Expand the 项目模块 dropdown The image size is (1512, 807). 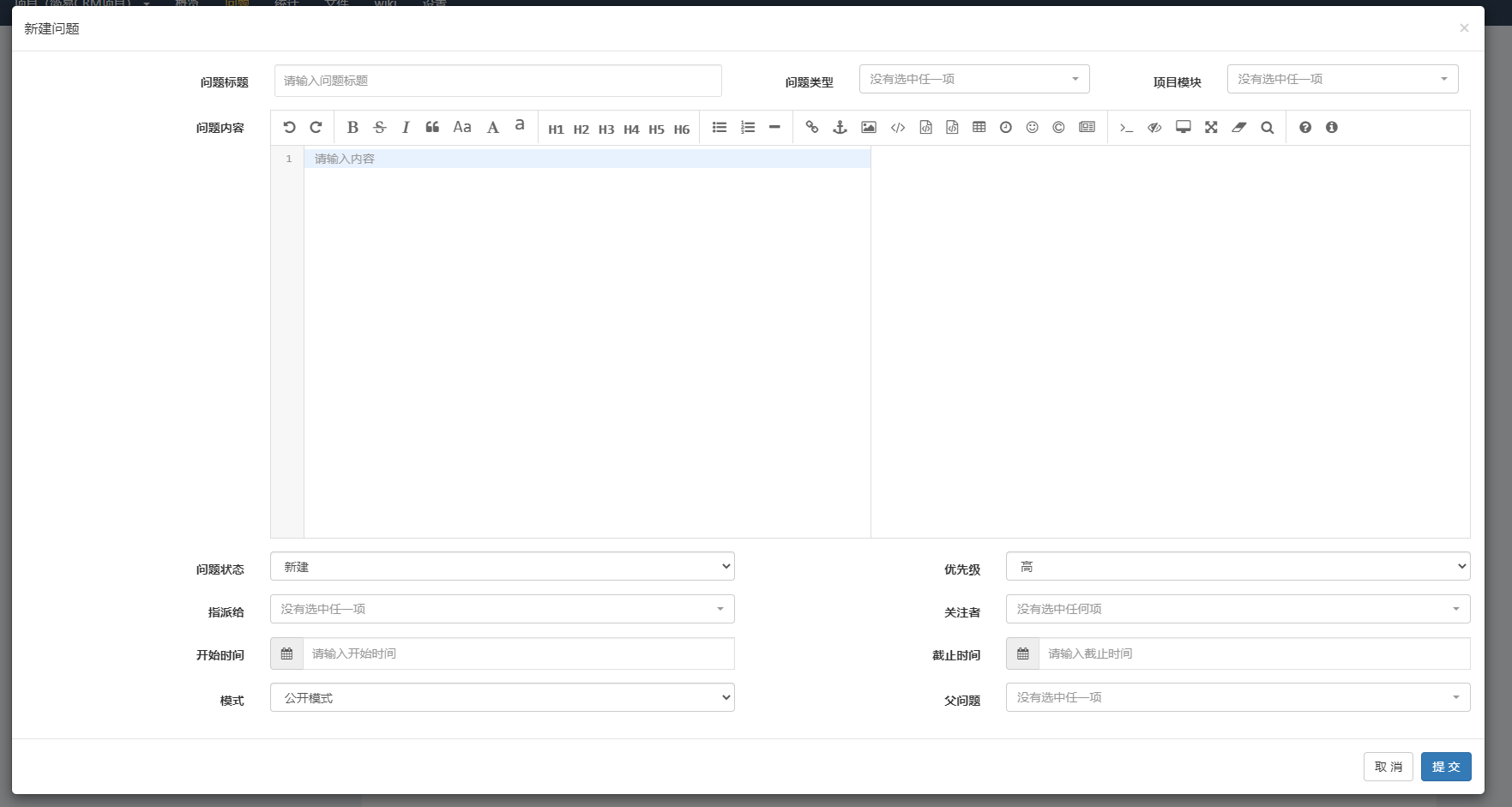(1341, 79)
